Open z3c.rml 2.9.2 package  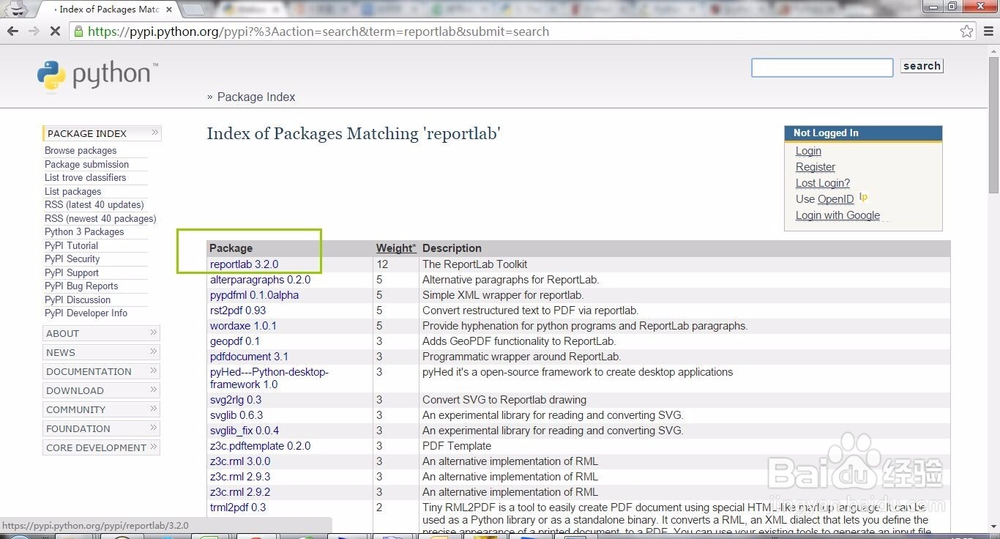[240, 492]
